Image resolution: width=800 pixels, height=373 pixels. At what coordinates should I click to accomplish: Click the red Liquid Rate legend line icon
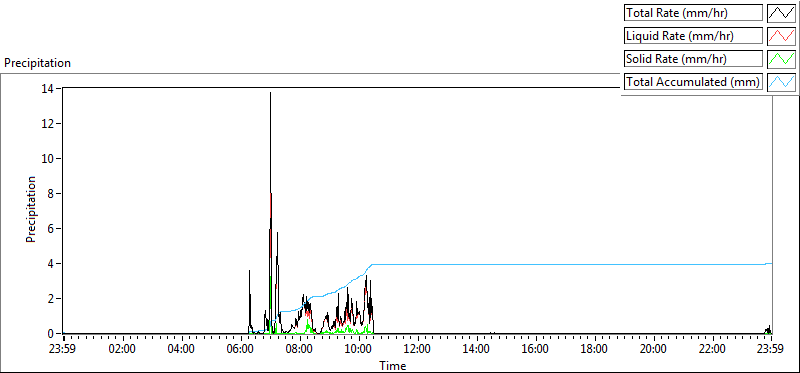click(x=782, y=36)
